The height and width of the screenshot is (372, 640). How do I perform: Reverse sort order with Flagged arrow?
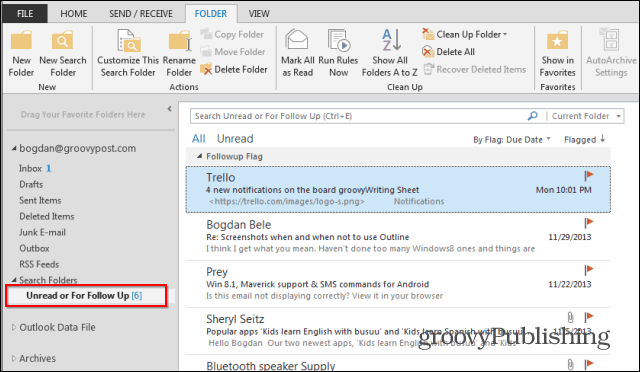click(603, 139)
